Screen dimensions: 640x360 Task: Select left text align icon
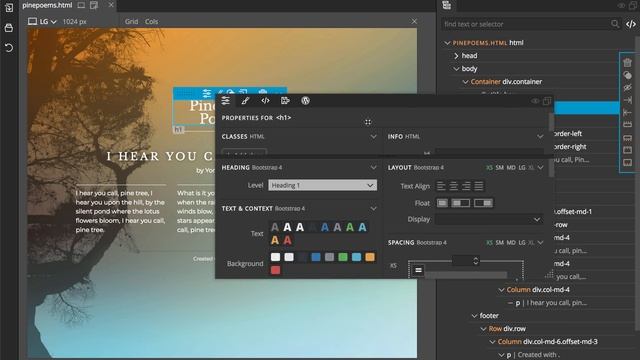pos(441,186)
